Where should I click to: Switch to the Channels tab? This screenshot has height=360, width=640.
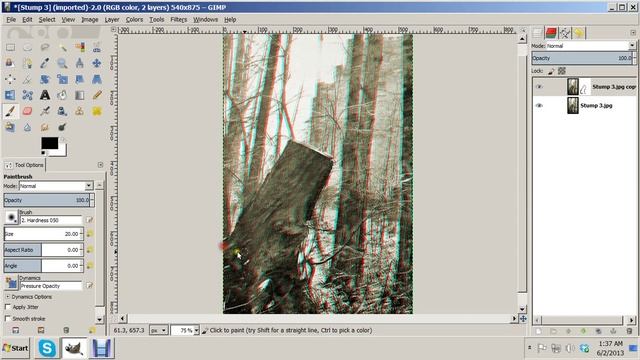(551, 33)
